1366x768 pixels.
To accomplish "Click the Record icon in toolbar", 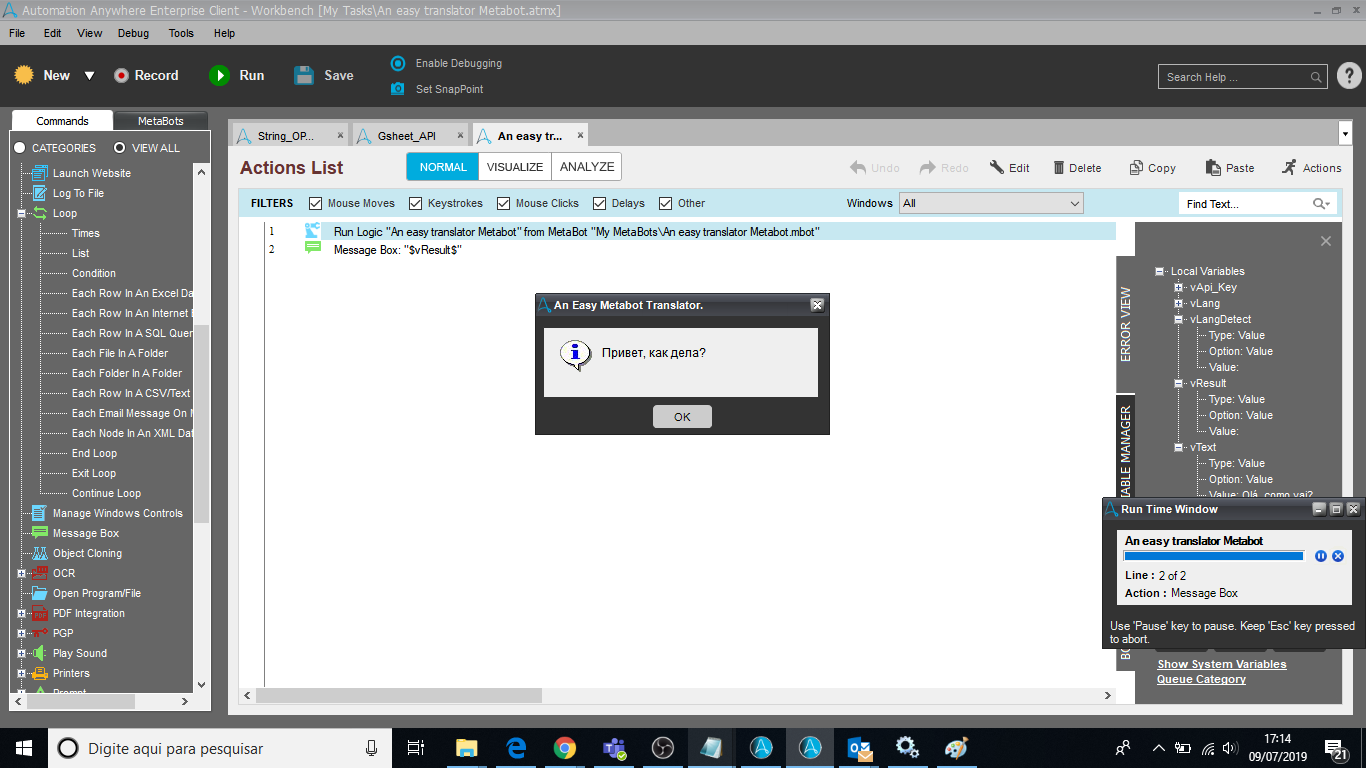I will [122, 75].
